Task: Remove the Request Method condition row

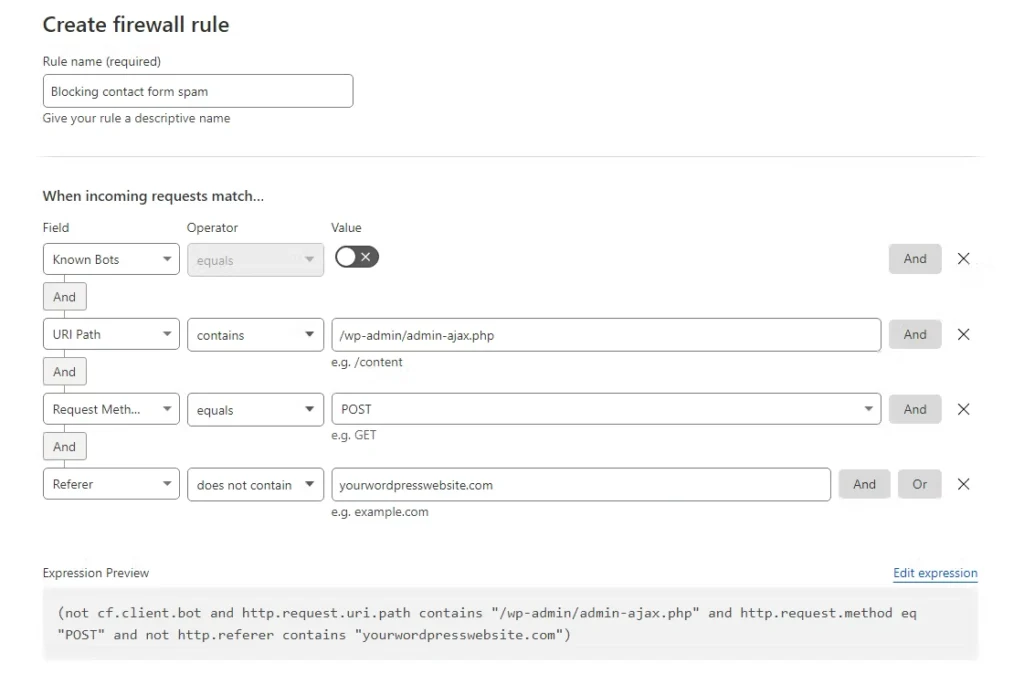Action: coord(963,409)
